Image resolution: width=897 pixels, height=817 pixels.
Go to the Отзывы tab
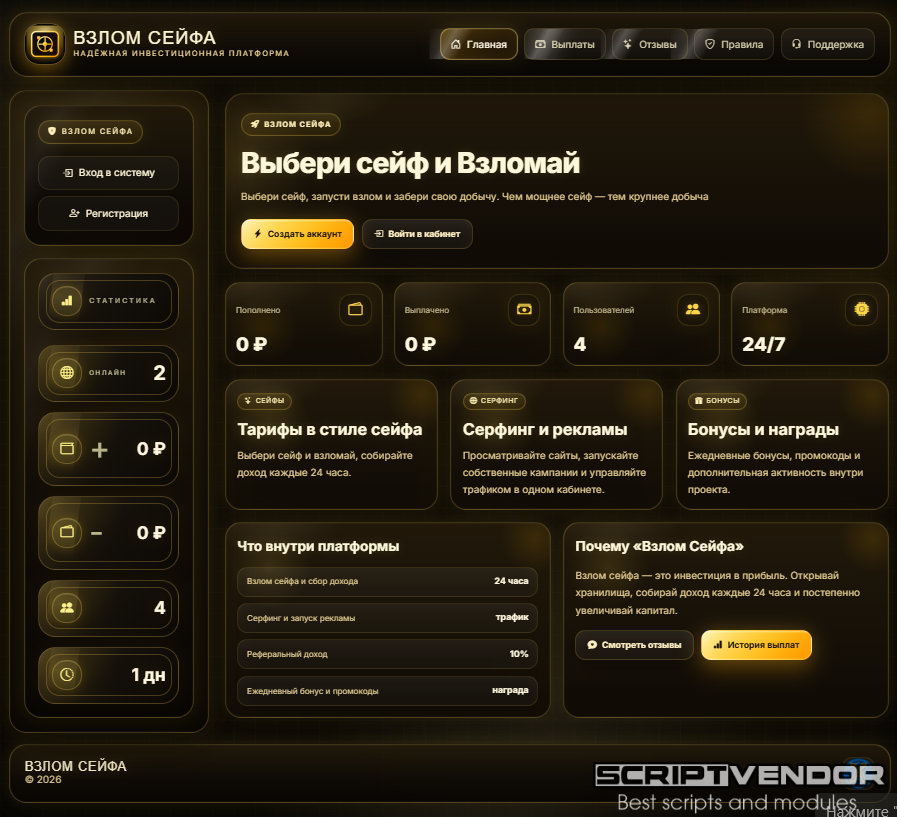(650, 44)
